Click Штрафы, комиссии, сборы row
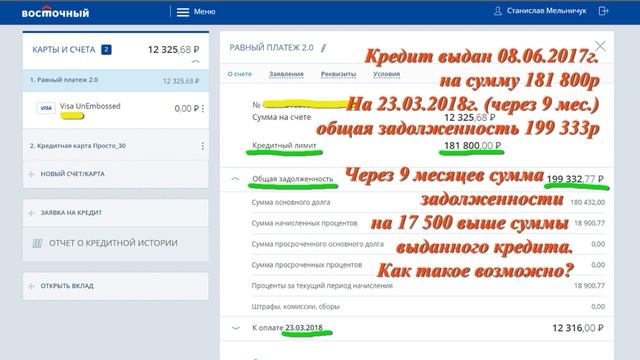 click(x=428, y=307)
